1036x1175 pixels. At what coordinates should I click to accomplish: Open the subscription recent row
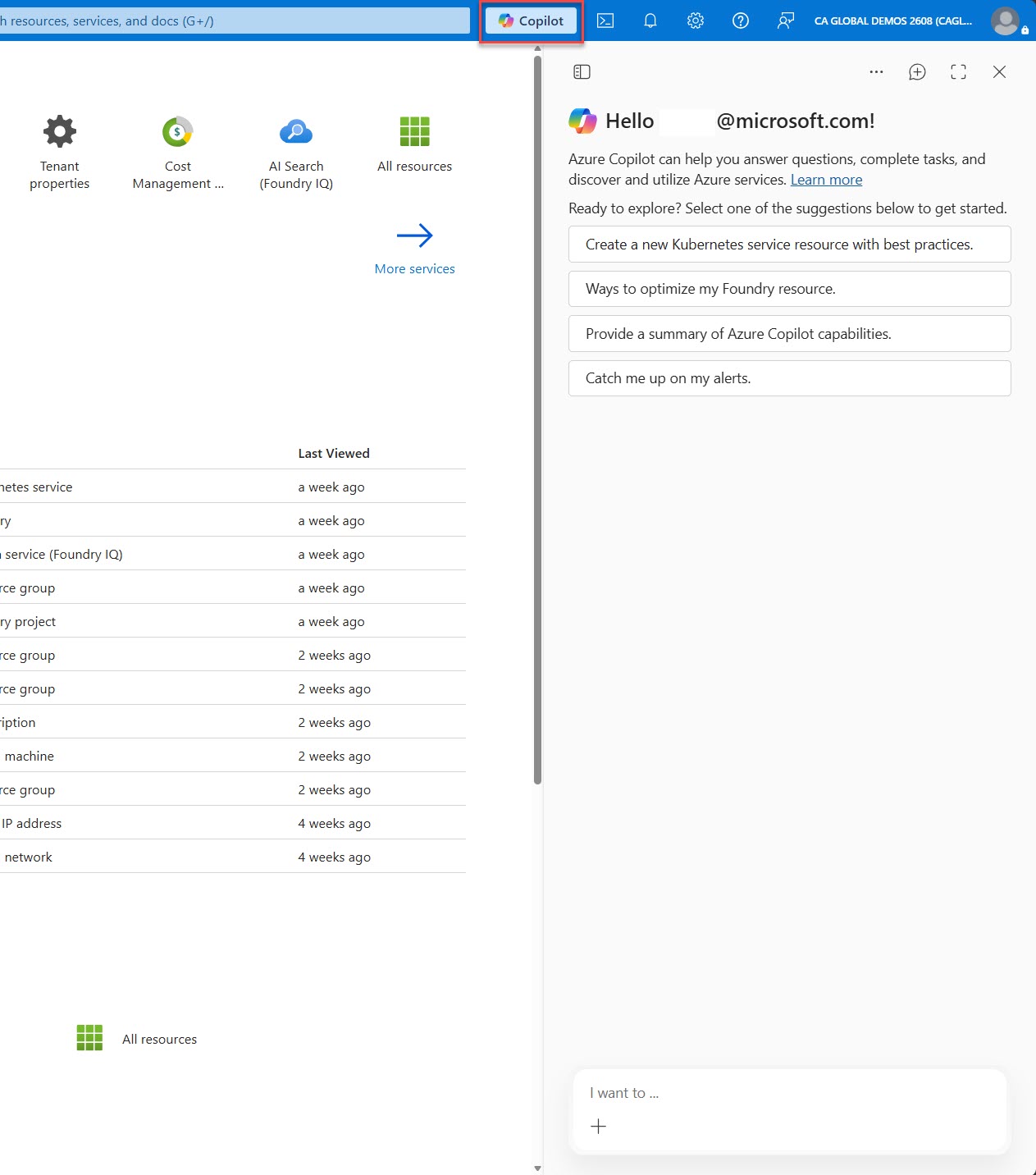coord(233,722)
